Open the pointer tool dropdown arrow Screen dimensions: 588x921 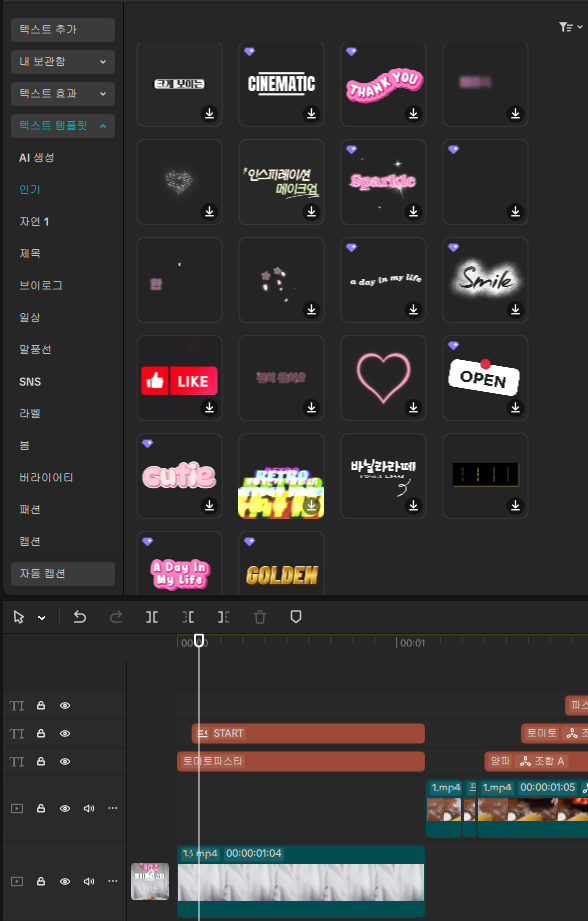(x=42, y=618)
